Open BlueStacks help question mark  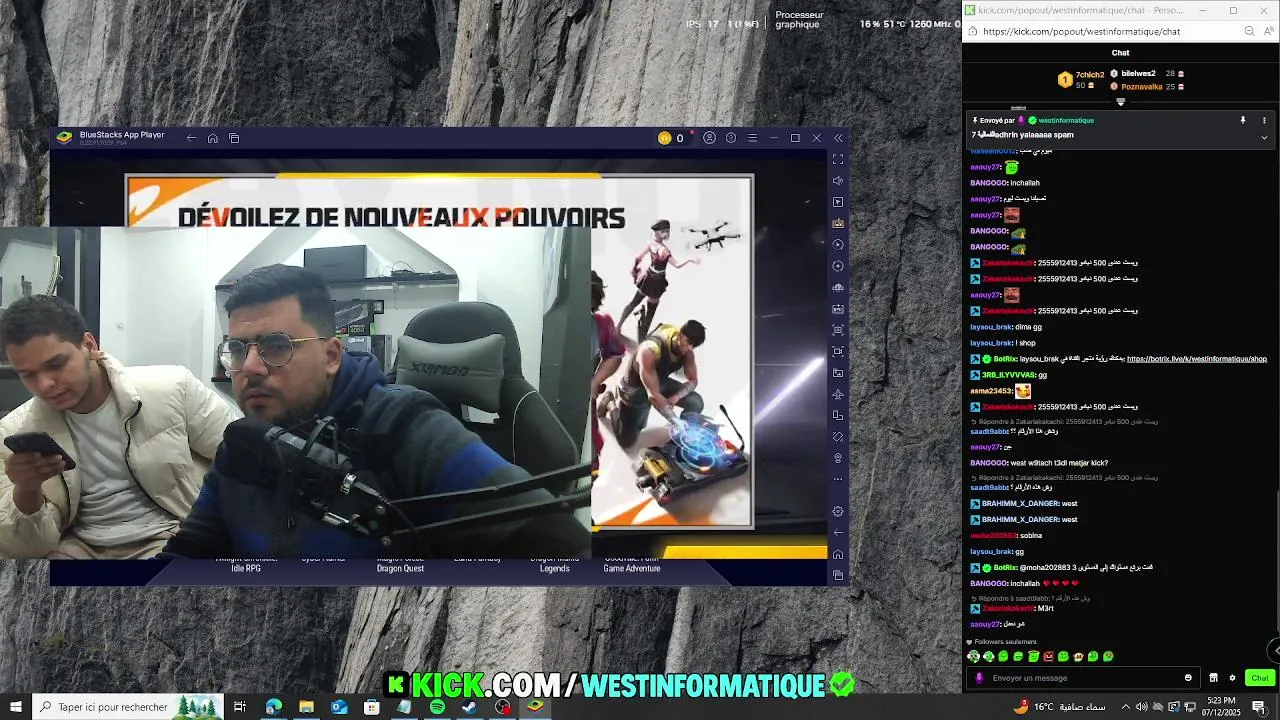[731, 138]
